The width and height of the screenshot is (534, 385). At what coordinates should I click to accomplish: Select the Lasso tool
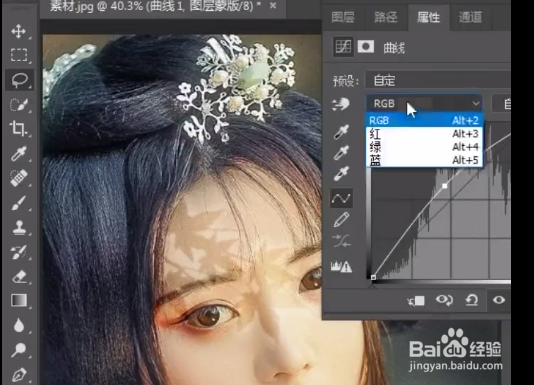pyautogui.click(x=19, y=80)
